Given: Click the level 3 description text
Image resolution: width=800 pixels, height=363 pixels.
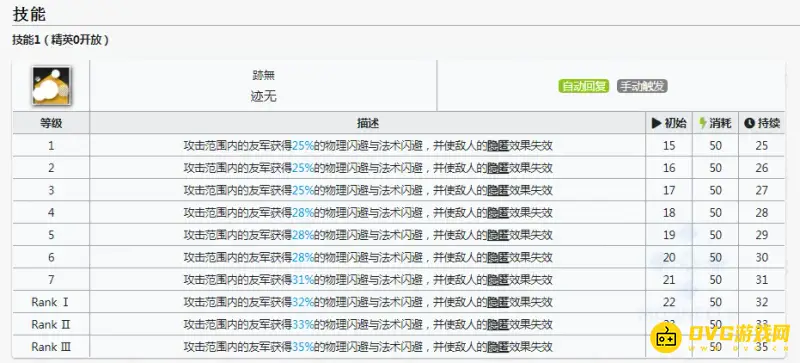Looking at the screenshot, I should (368, 190).
